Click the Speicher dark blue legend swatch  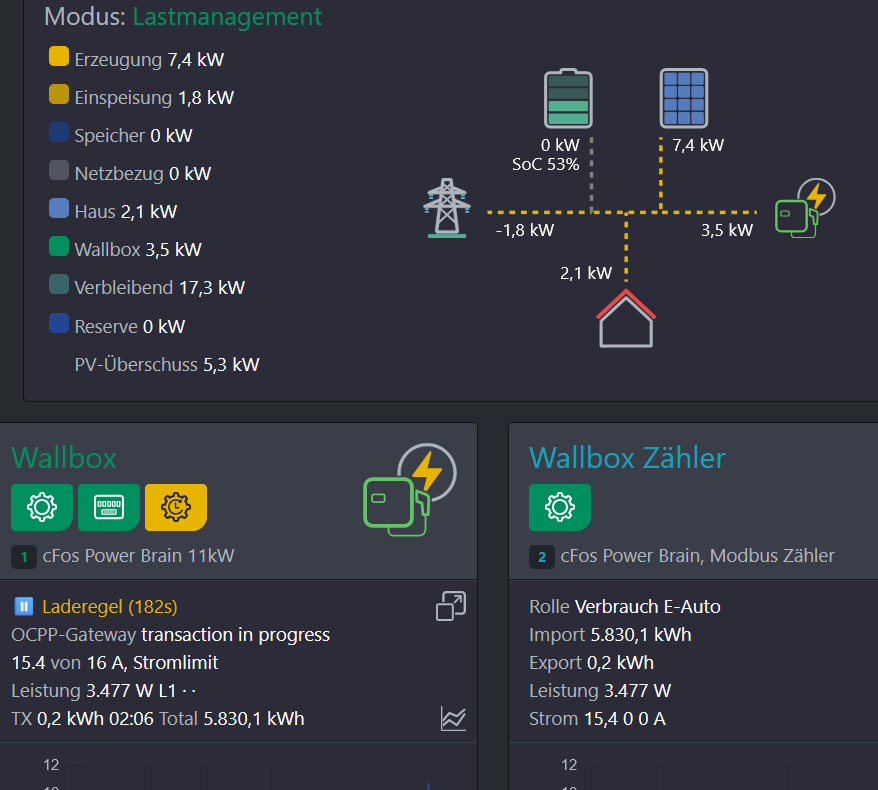pyautogui.click(x=59, y=132)
